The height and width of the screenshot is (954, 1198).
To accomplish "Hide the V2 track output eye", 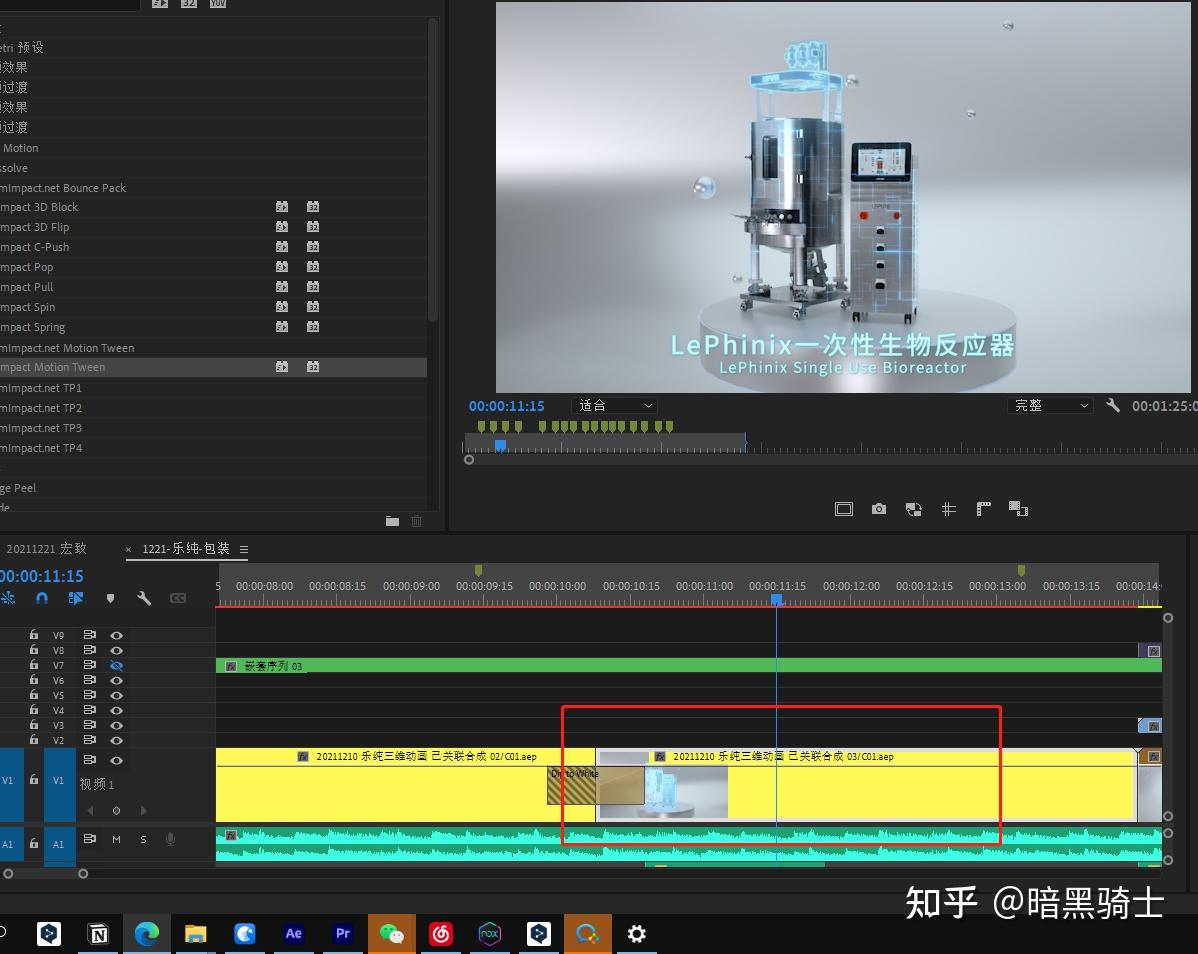I will (116, 740).
